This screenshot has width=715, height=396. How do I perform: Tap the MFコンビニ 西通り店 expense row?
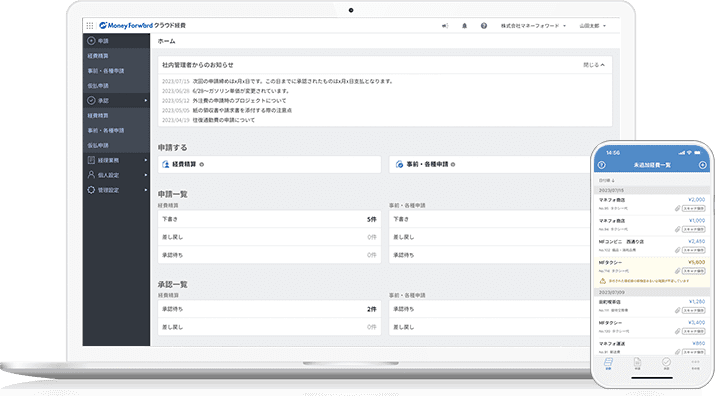[x=652, y=245]
